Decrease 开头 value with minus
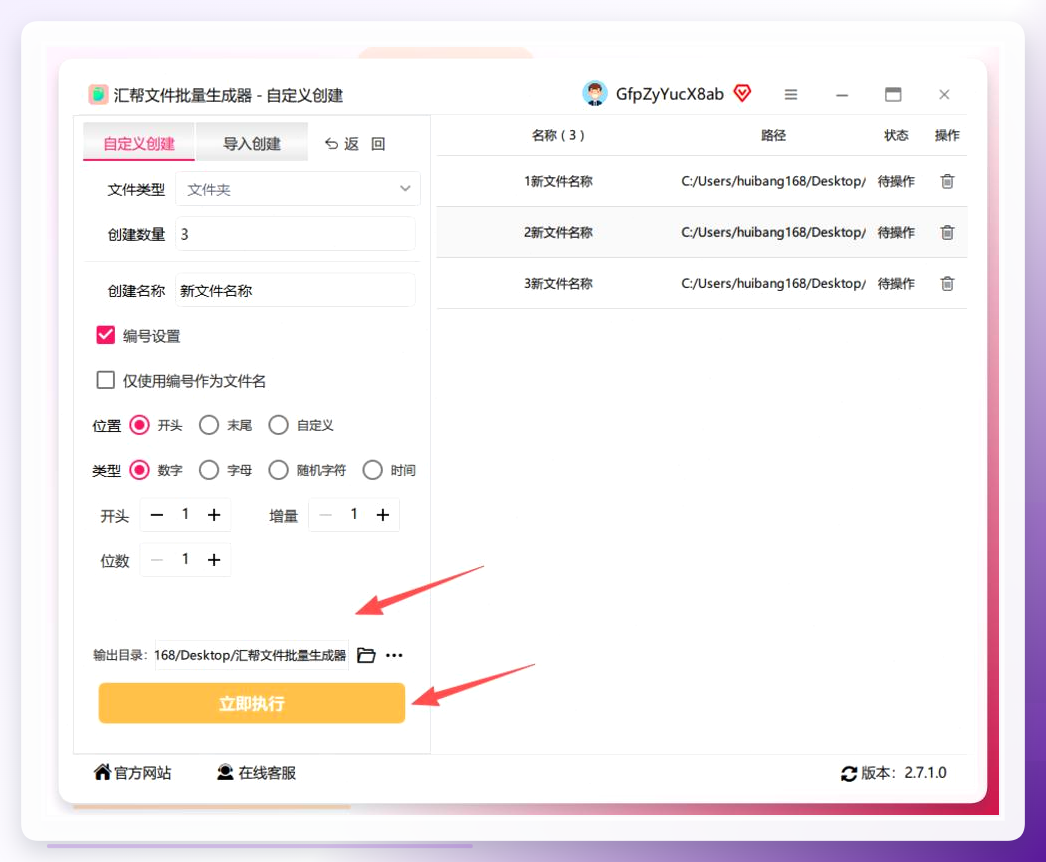This screenshot has height=862, width=1046. (x=157, y=514)
